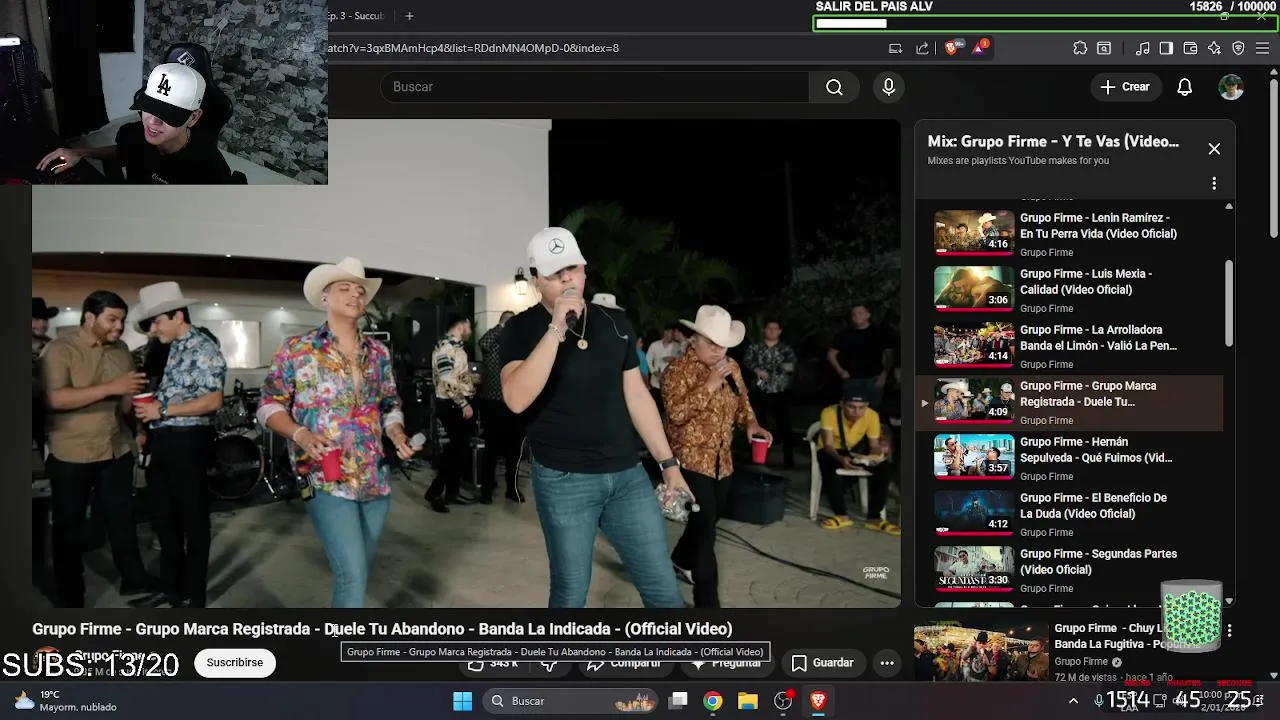
Task: Open a new browser tab
Action: [x=409, y=16]
